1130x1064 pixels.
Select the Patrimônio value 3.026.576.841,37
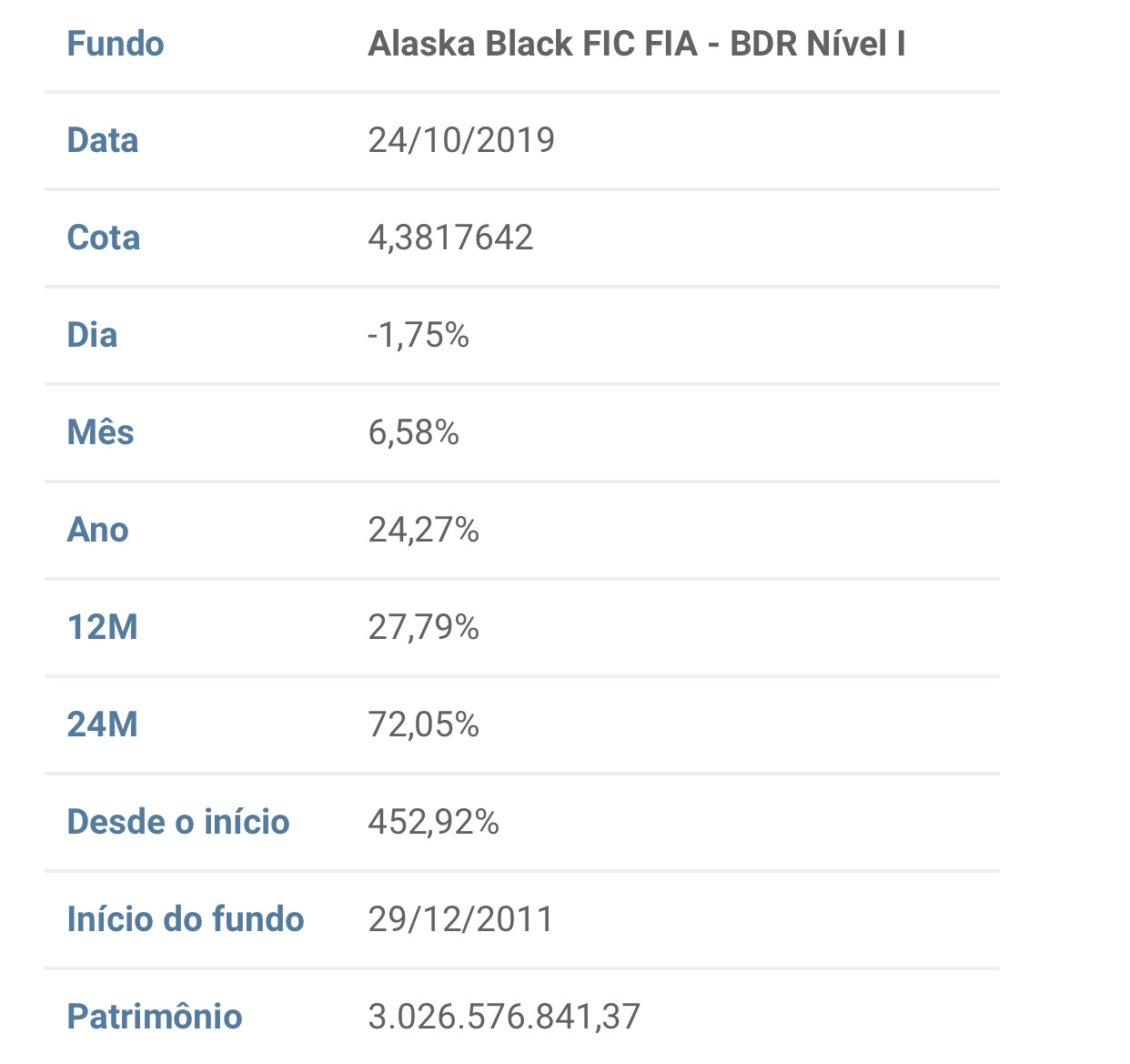(504, 1017)
